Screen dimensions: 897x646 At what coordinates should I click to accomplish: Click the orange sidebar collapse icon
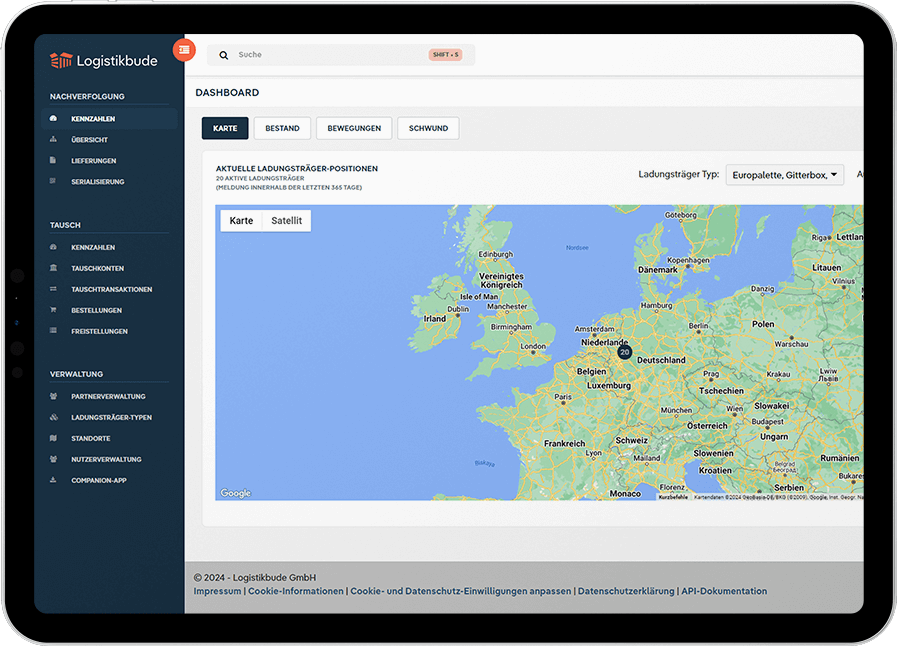(184, 50)
